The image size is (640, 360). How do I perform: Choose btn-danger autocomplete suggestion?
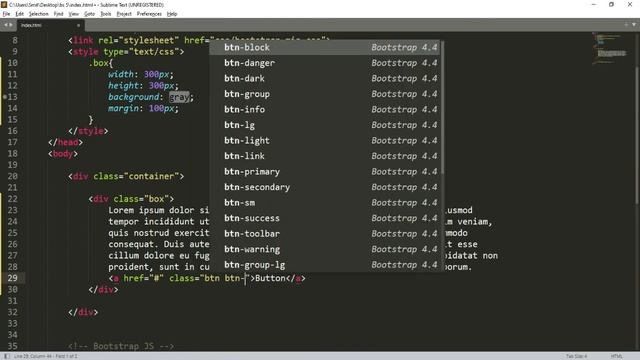pos(325,63)
